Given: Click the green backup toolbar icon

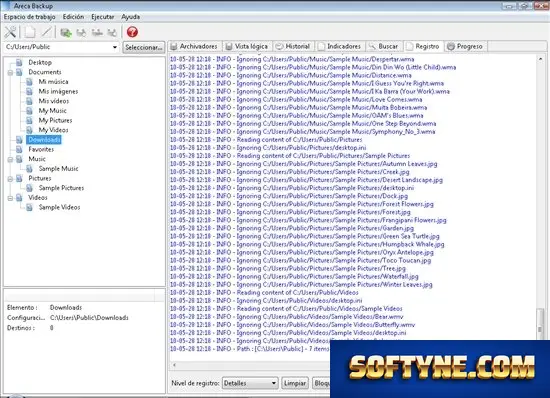Looking at the screenshot, I should pyautogui.click(x=66, y=33).
